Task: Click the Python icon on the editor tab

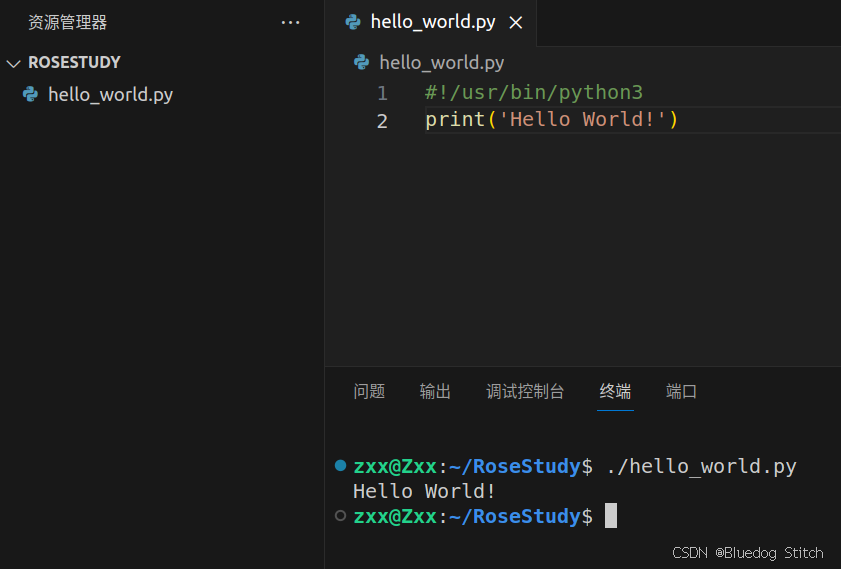Action: pos(353,22)
